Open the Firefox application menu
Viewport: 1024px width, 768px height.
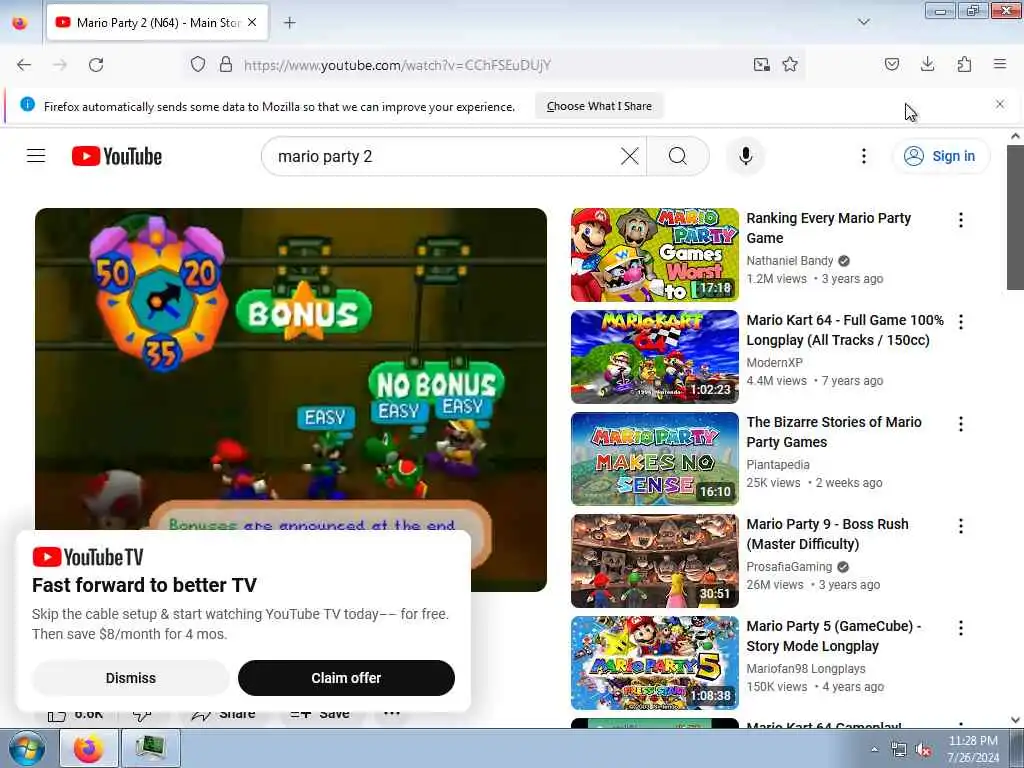coord(1000,64)
